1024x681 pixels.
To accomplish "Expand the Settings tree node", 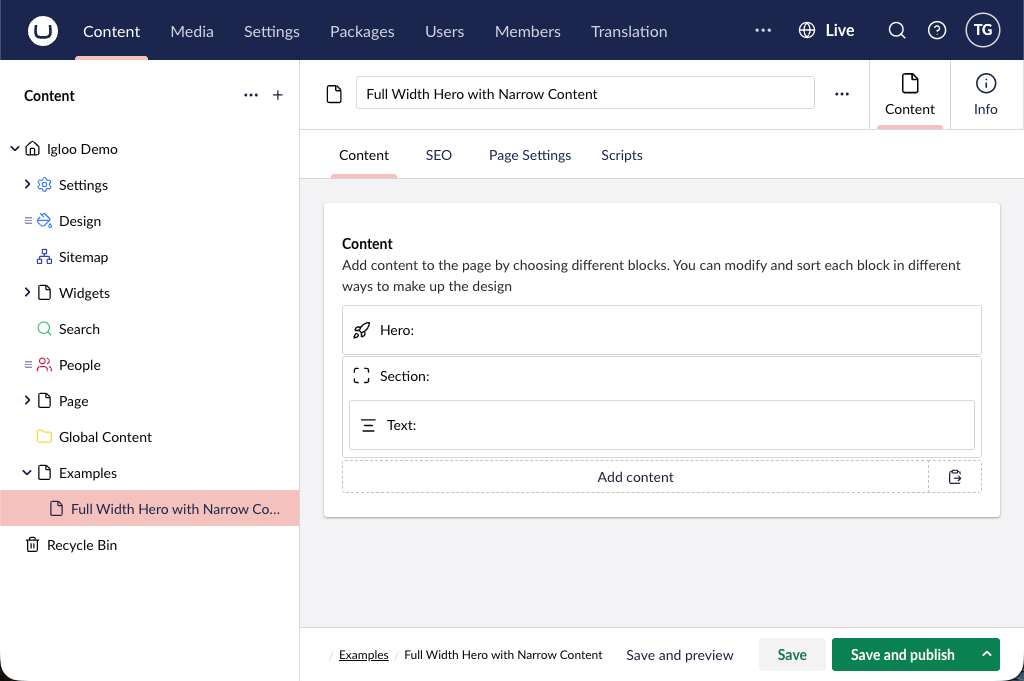I will click(27, 184).
